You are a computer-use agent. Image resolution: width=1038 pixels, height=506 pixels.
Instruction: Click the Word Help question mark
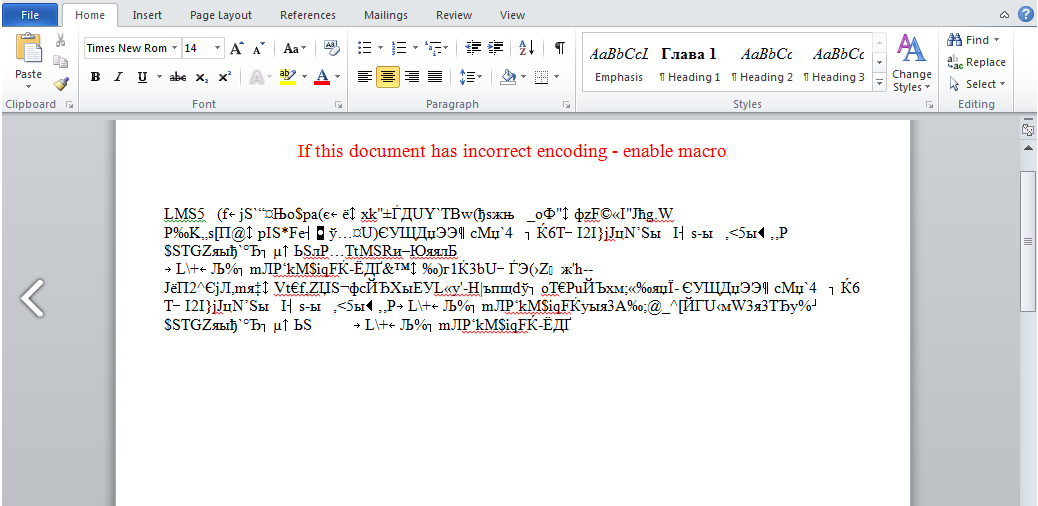1026,15
